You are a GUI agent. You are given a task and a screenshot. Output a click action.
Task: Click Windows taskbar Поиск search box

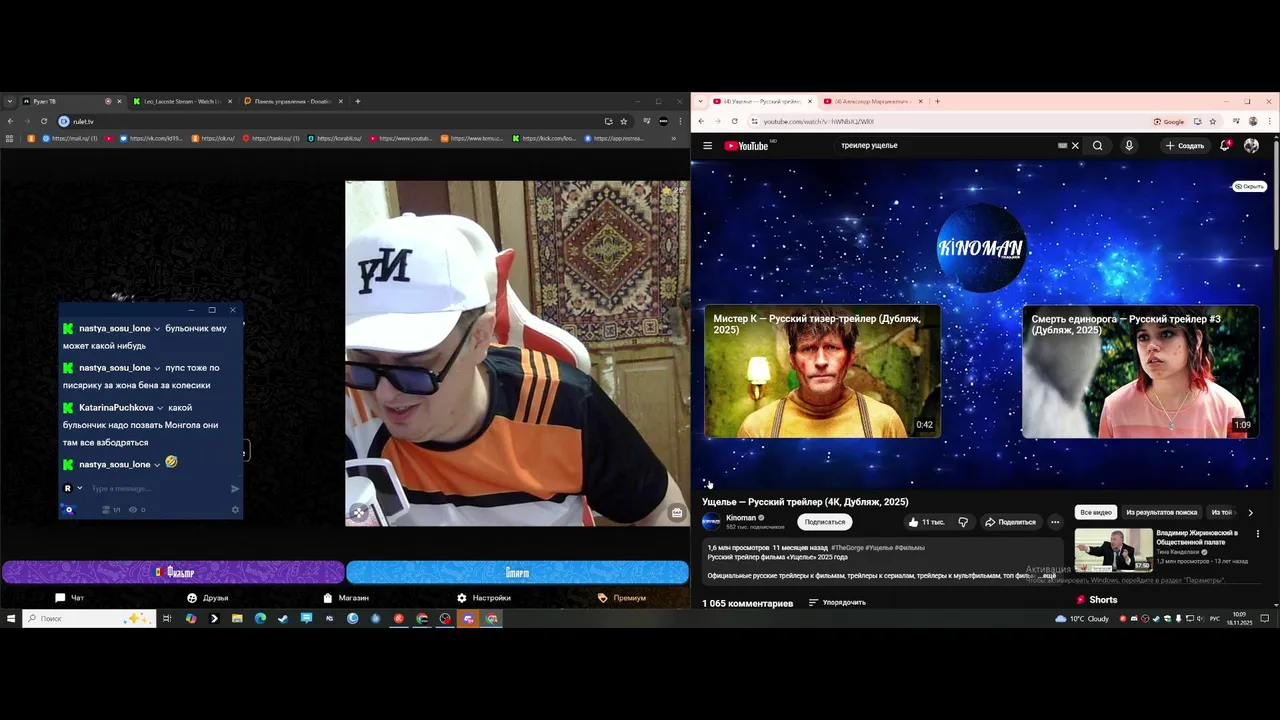tap(89, 619)
